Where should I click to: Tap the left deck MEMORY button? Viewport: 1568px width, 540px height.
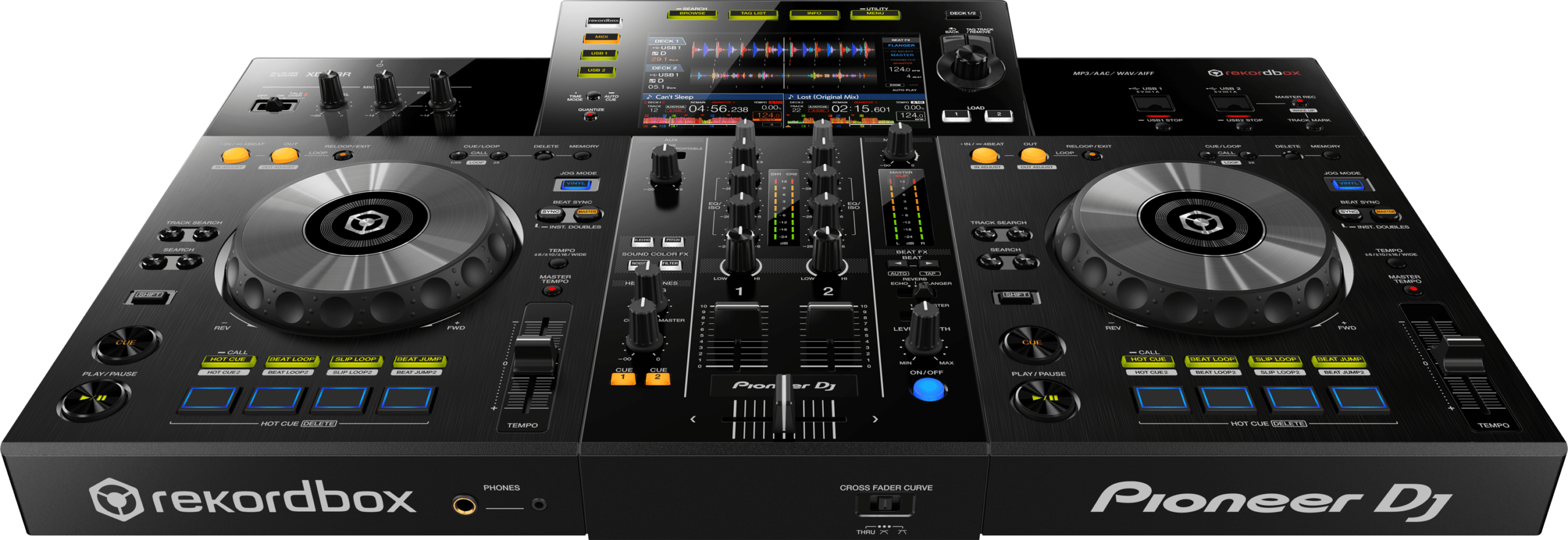[582, 155]
